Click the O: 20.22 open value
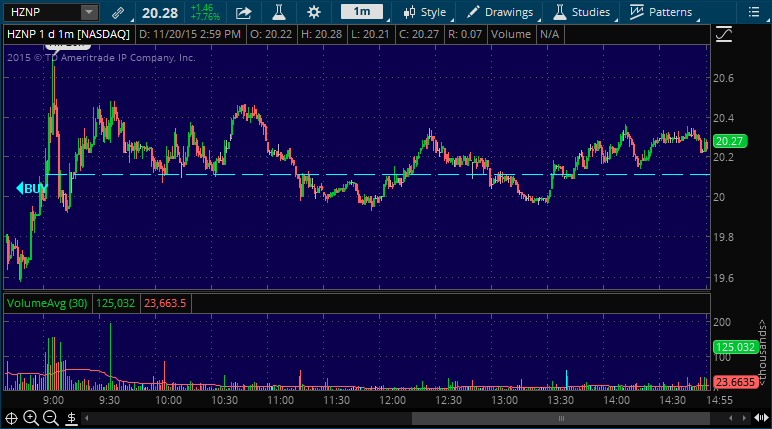The height and width of the screenshot is (429, 772). pos(271,34)
